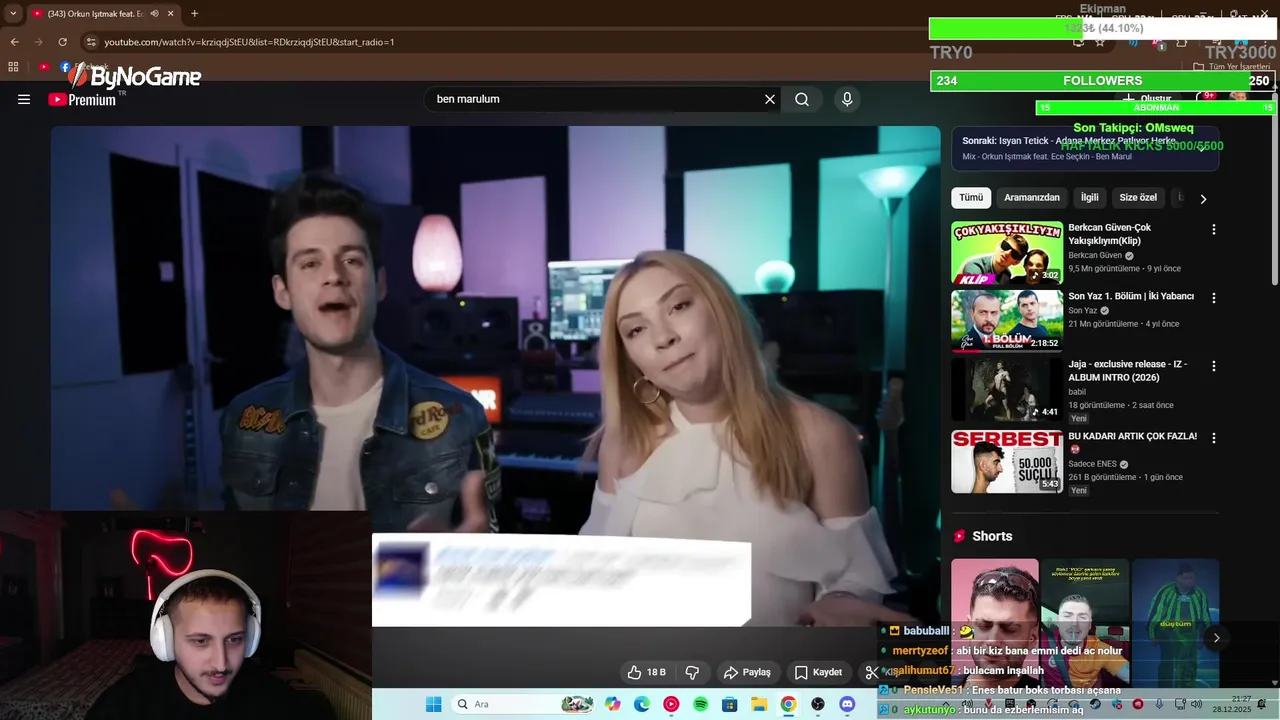Open the Sonraki mix playlist panel
Viewport: 1280px width, 720px height.
[1085, 148]
